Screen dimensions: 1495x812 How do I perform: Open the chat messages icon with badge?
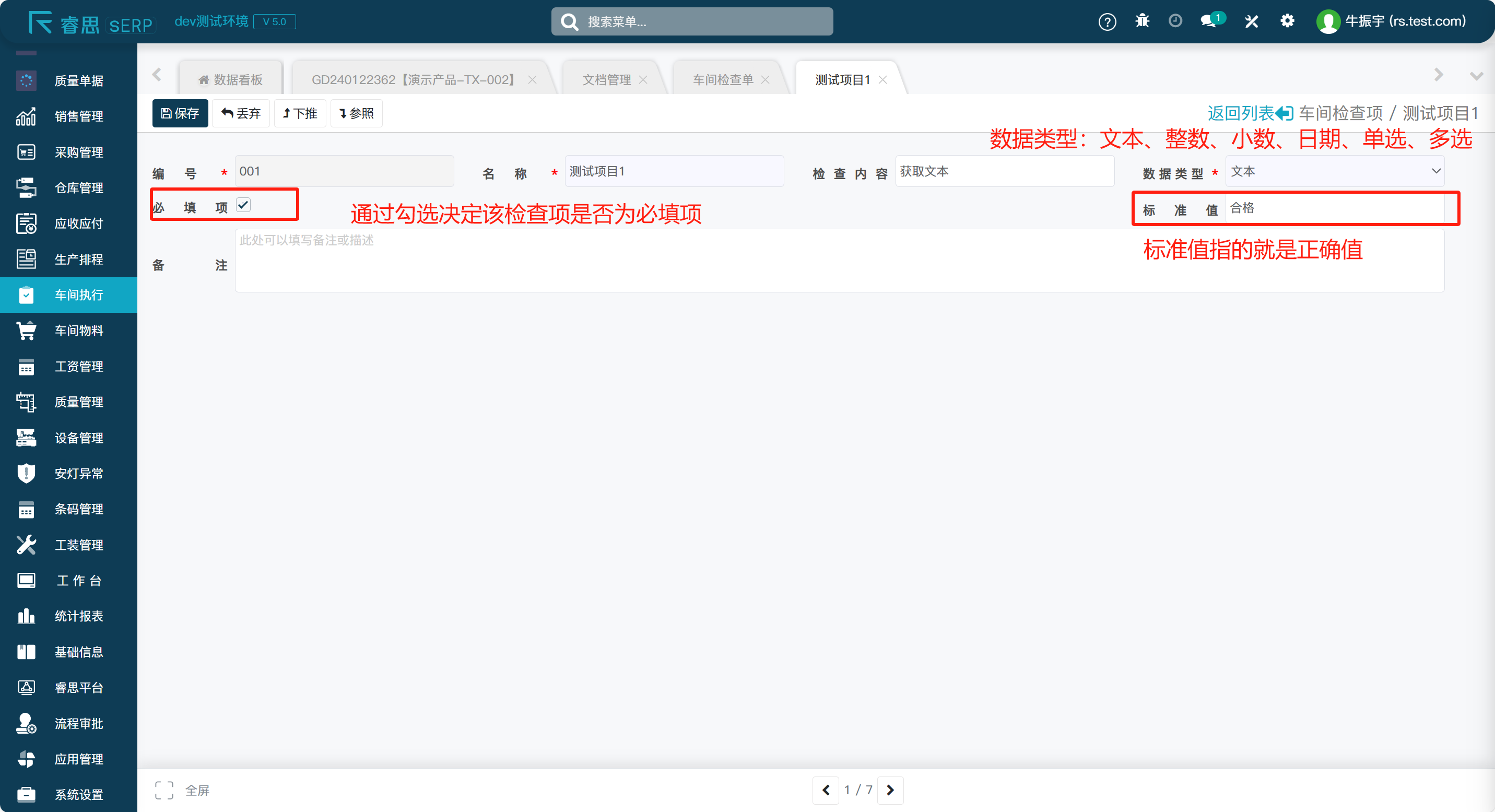[x=1210, y=21]
